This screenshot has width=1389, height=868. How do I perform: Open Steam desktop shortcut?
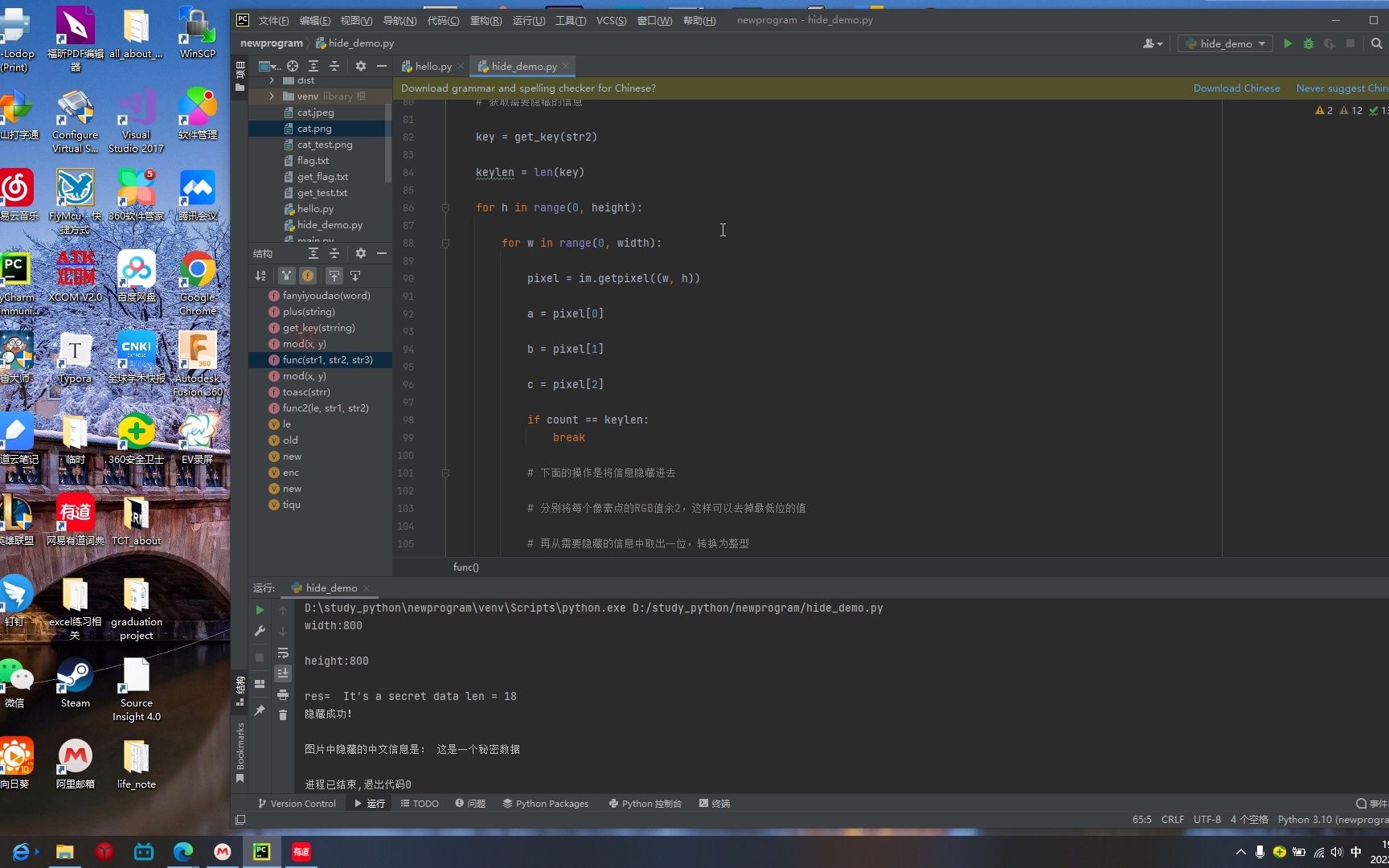tap(76, 683)
